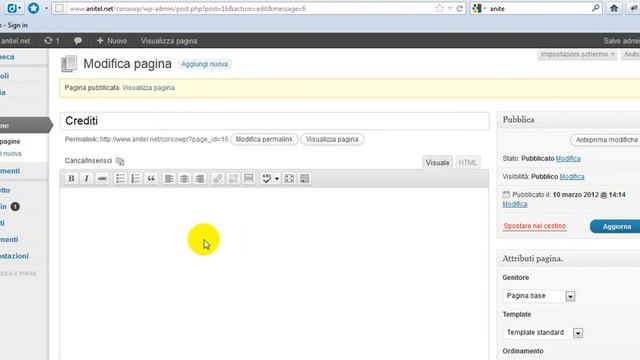Open the Carica/Inserisci media upload icon

120,161
